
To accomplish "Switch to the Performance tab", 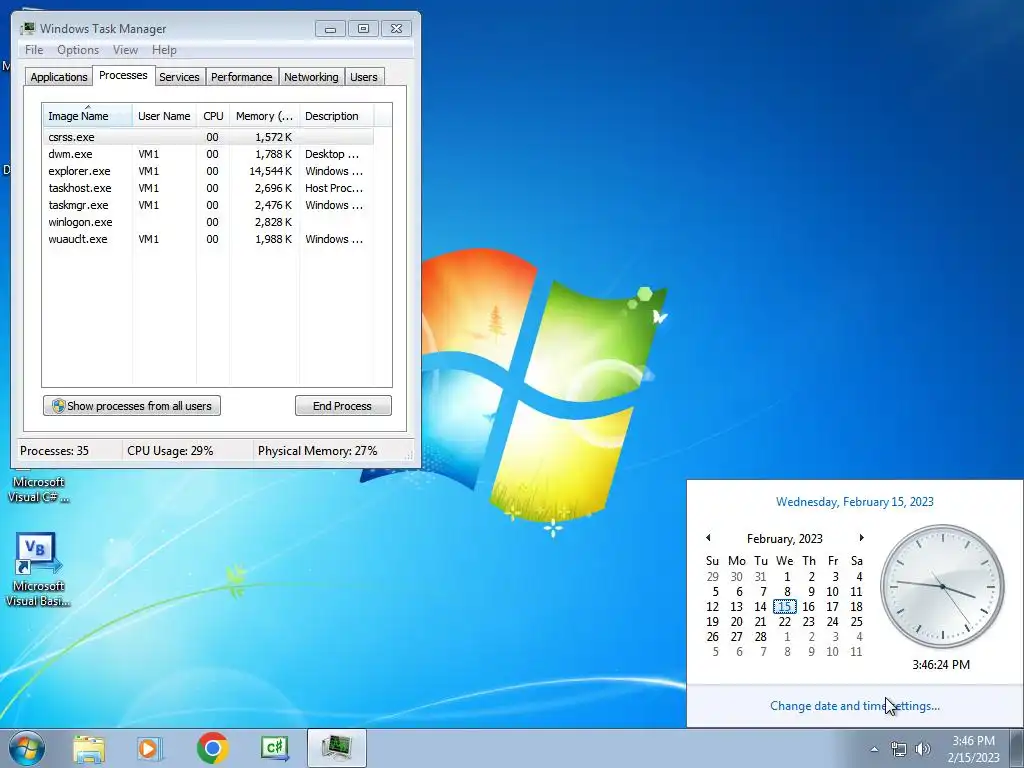I will (241, 77).
